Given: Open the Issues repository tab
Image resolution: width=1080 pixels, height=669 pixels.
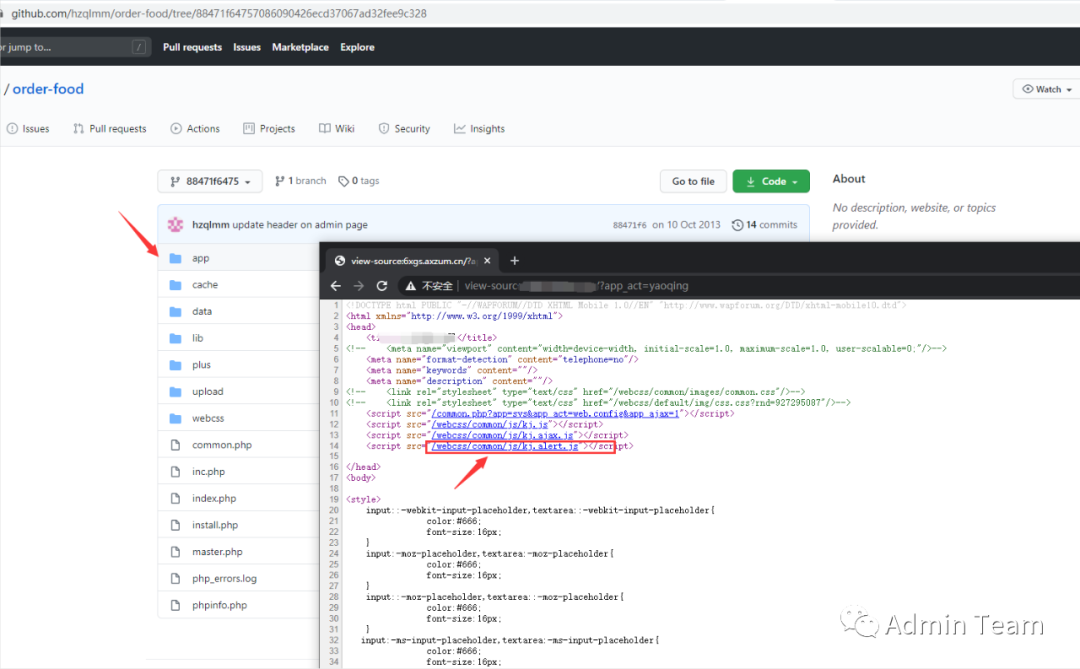Looking at the screenshot, I should click(x=28, y=129).
